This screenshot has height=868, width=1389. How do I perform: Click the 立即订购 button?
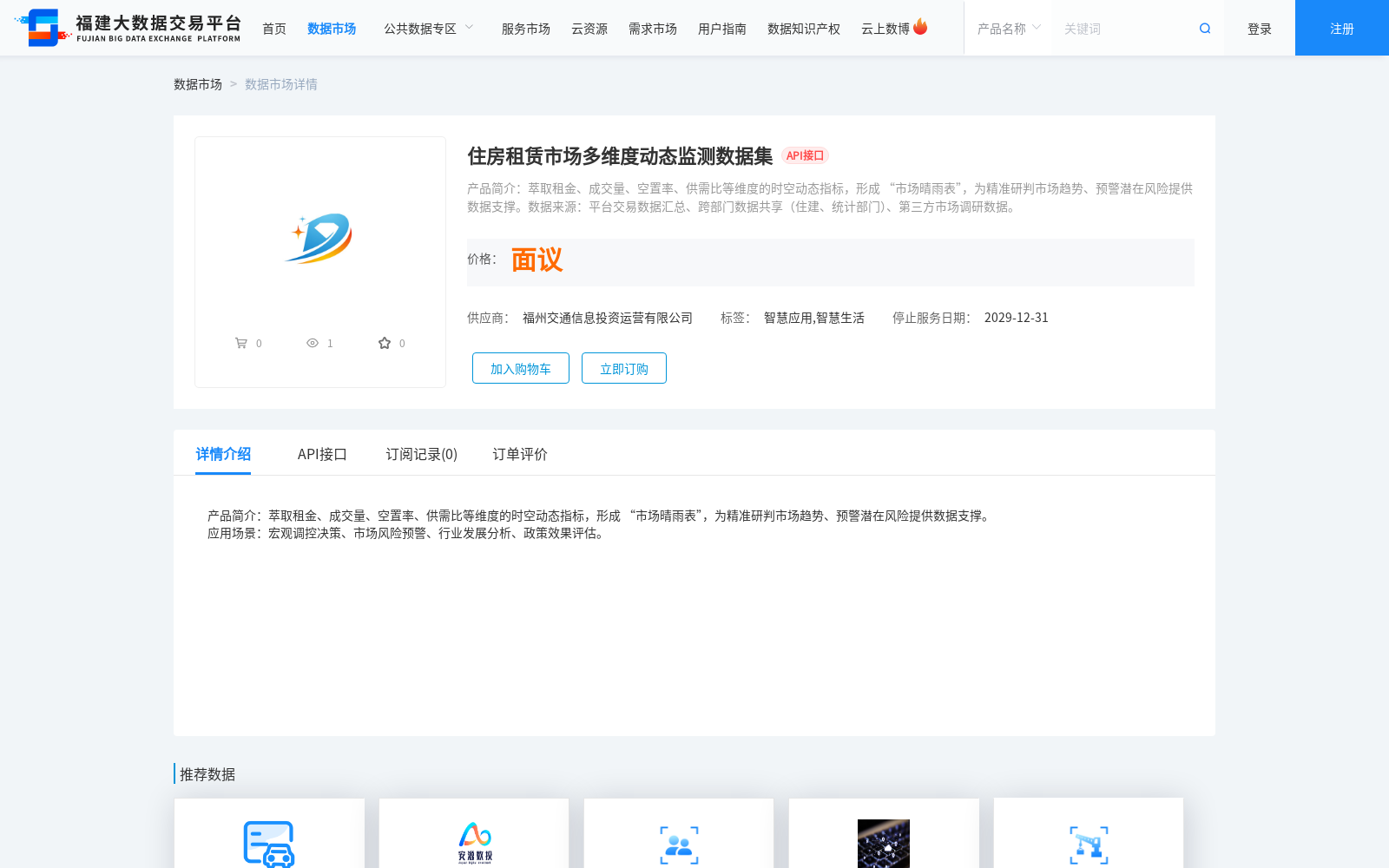pyautogui.click(x=624, y=368)
